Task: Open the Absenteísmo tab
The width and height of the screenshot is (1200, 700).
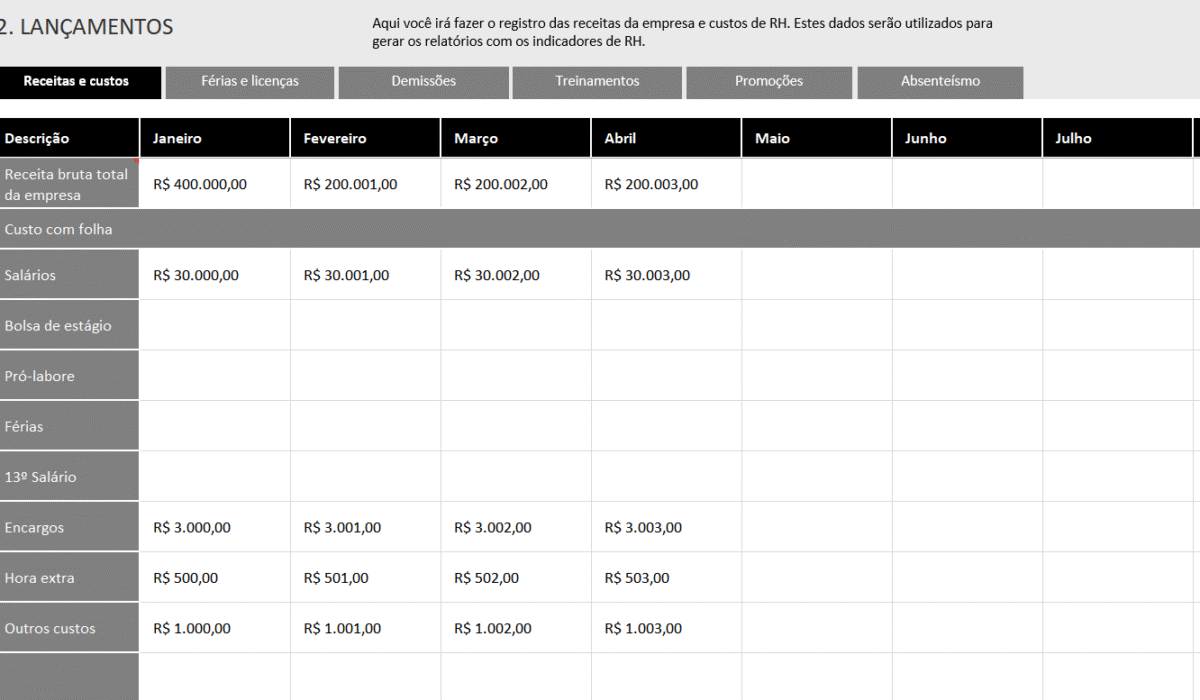Action: point(940,82)
